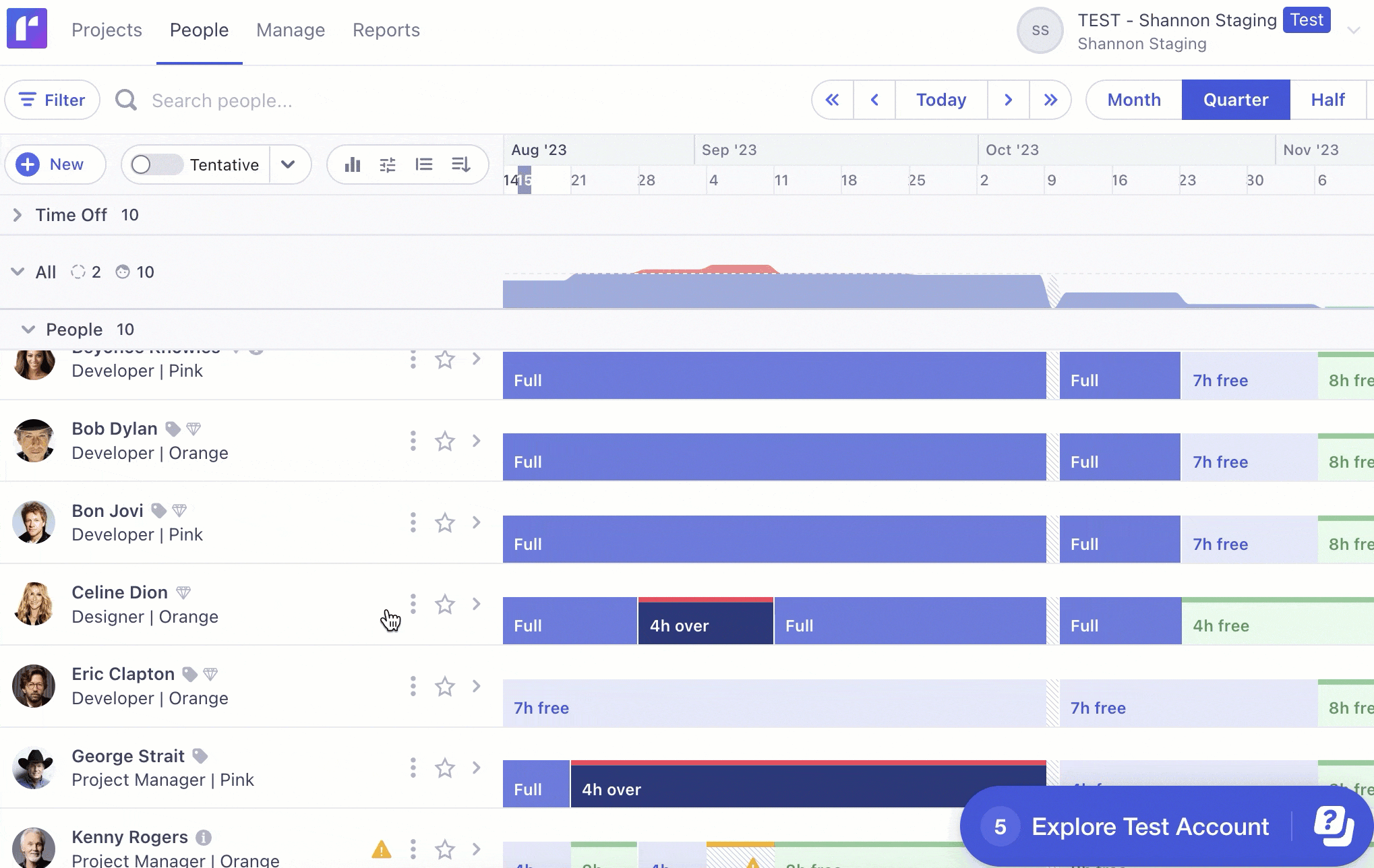The height and width of the screenshot is (868, 1374).
Task: Toggle the Tentative switch
Action: click(x=156, y=165)
